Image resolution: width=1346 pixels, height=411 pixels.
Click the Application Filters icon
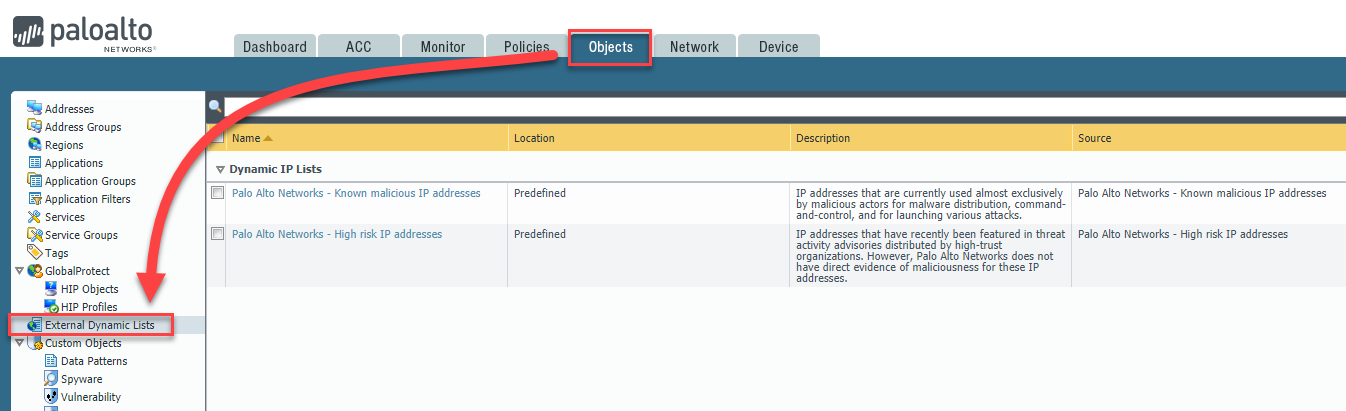point(35,198)
